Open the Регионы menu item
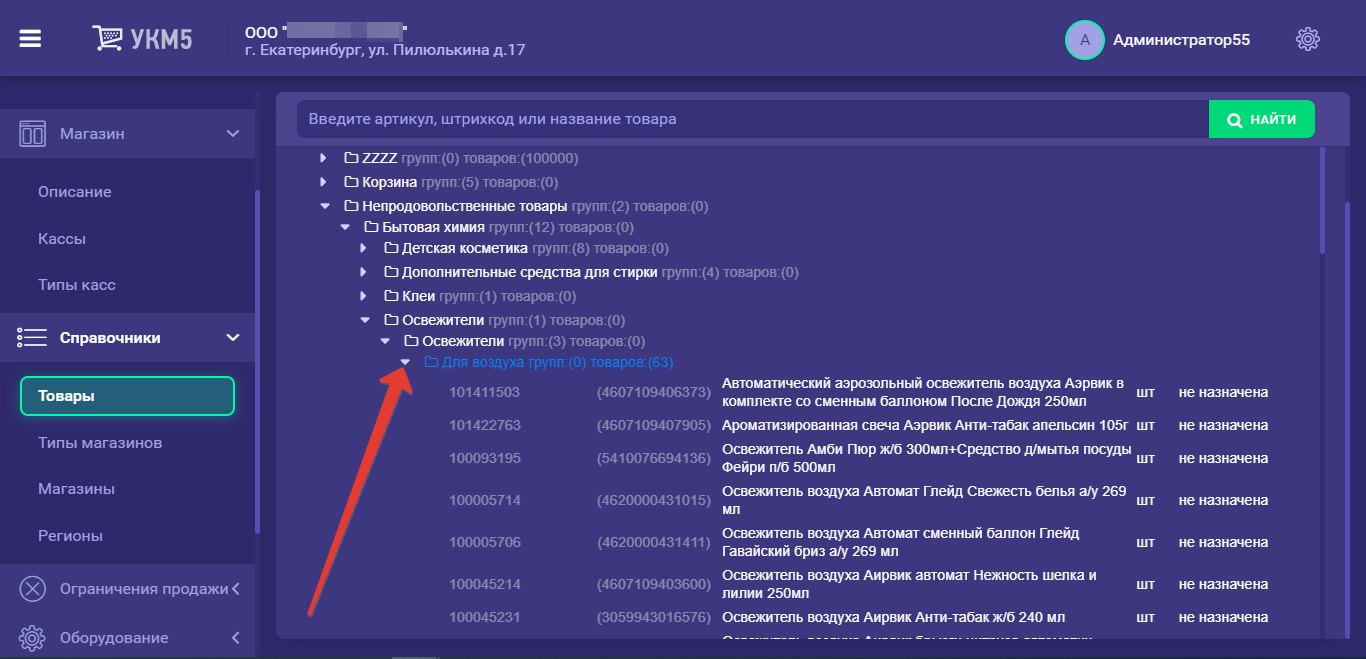The height and width of the screenshot is (659, 1366). coord(70,536)
